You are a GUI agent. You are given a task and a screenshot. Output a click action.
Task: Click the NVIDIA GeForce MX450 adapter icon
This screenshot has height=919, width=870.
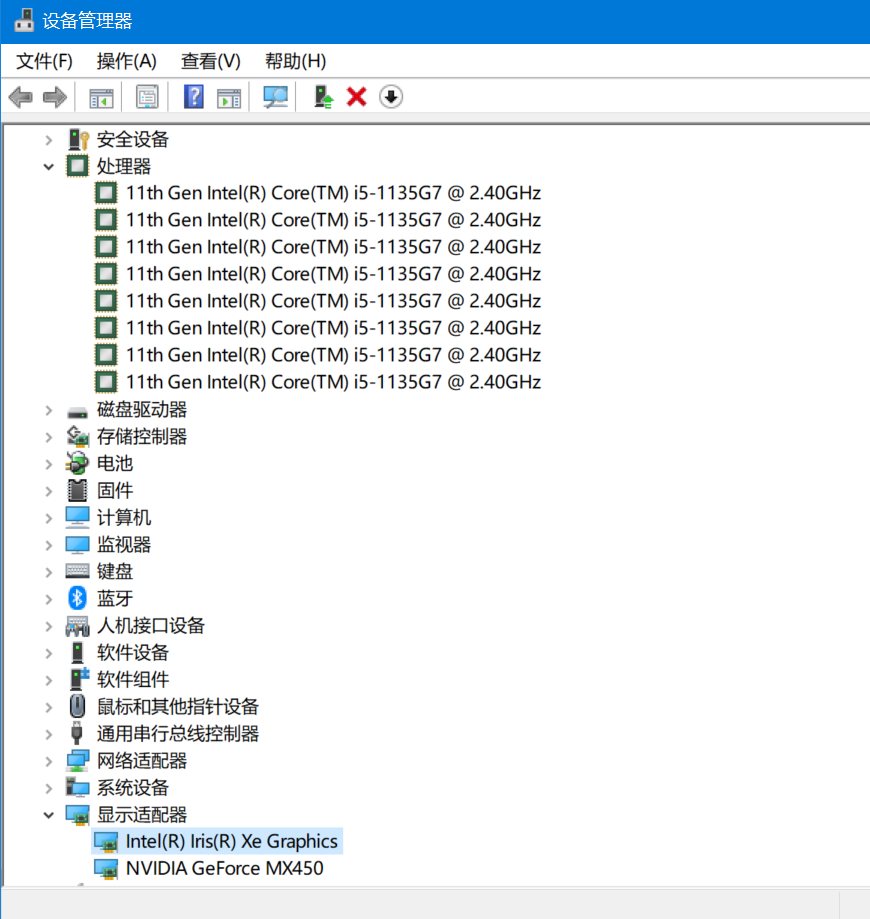point(106,869)
